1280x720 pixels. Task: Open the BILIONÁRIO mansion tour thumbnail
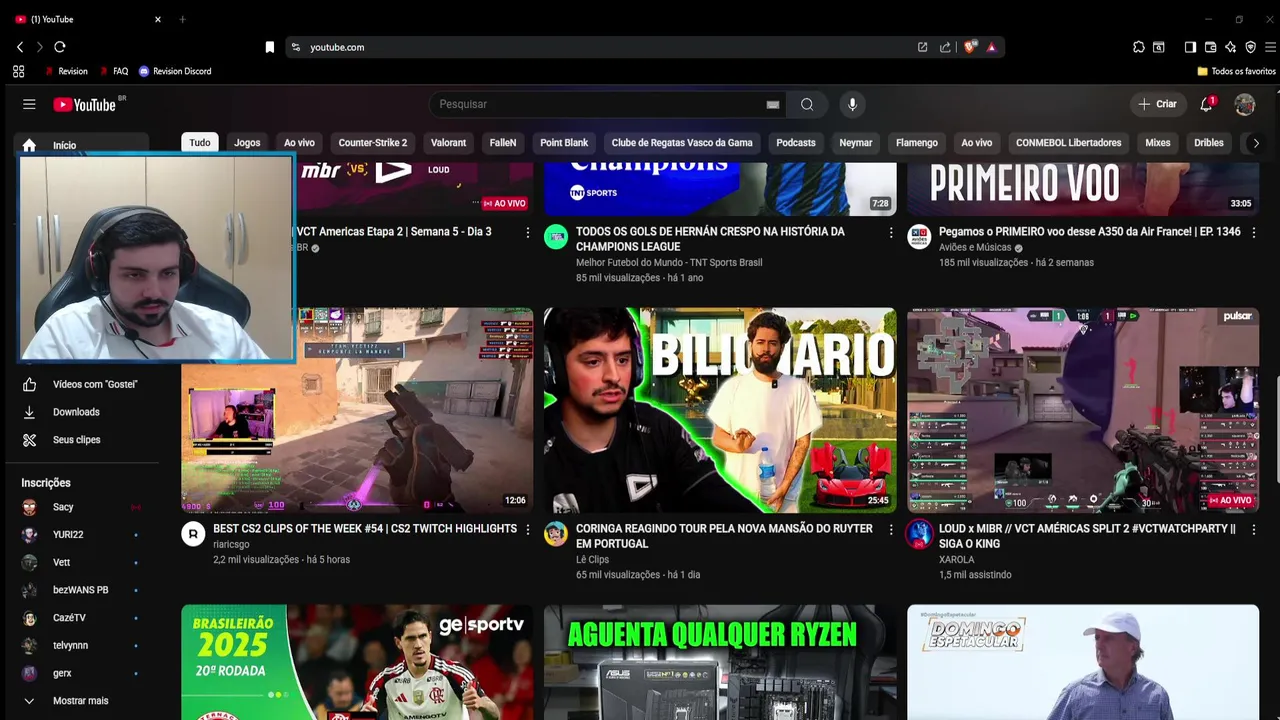pos(720,410)
